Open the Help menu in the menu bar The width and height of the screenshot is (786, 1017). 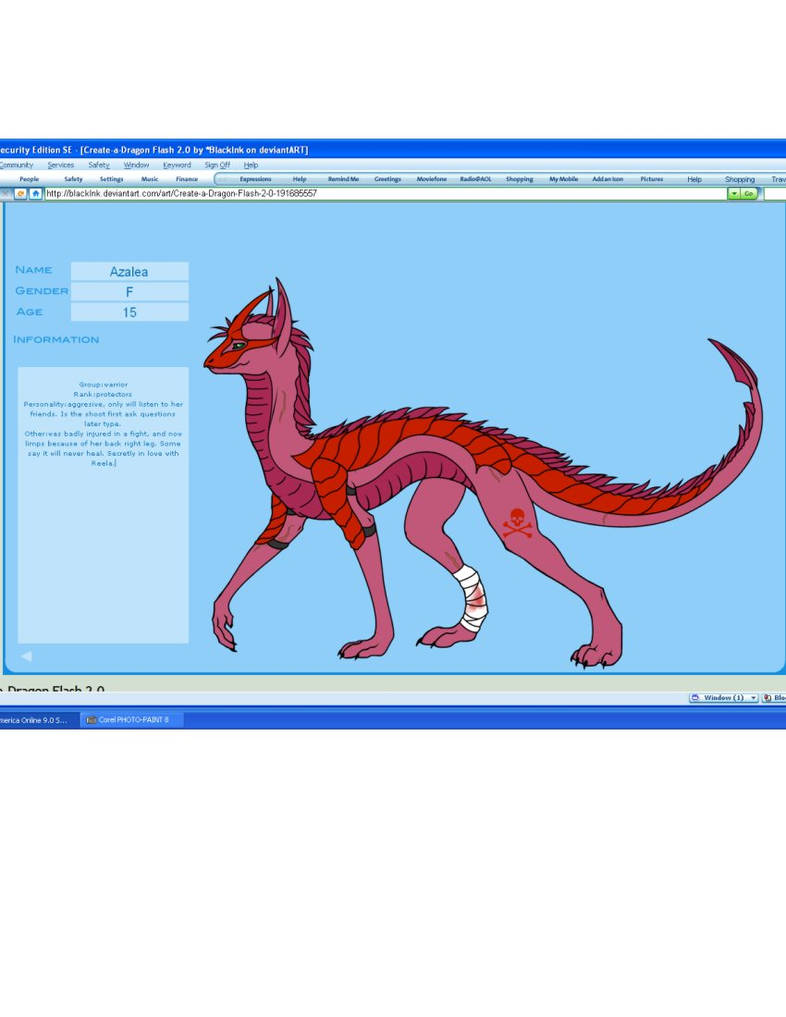[251, 165]
